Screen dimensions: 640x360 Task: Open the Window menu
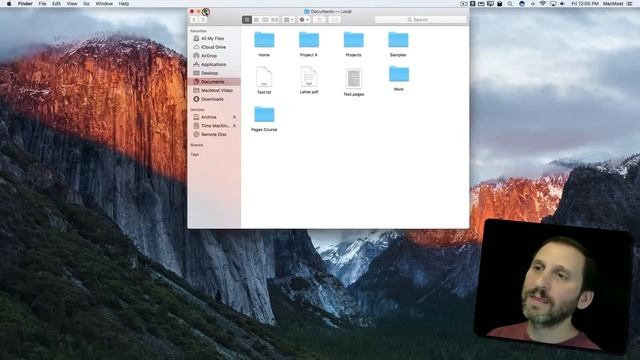pyautogui.click(x=104, y=4)
